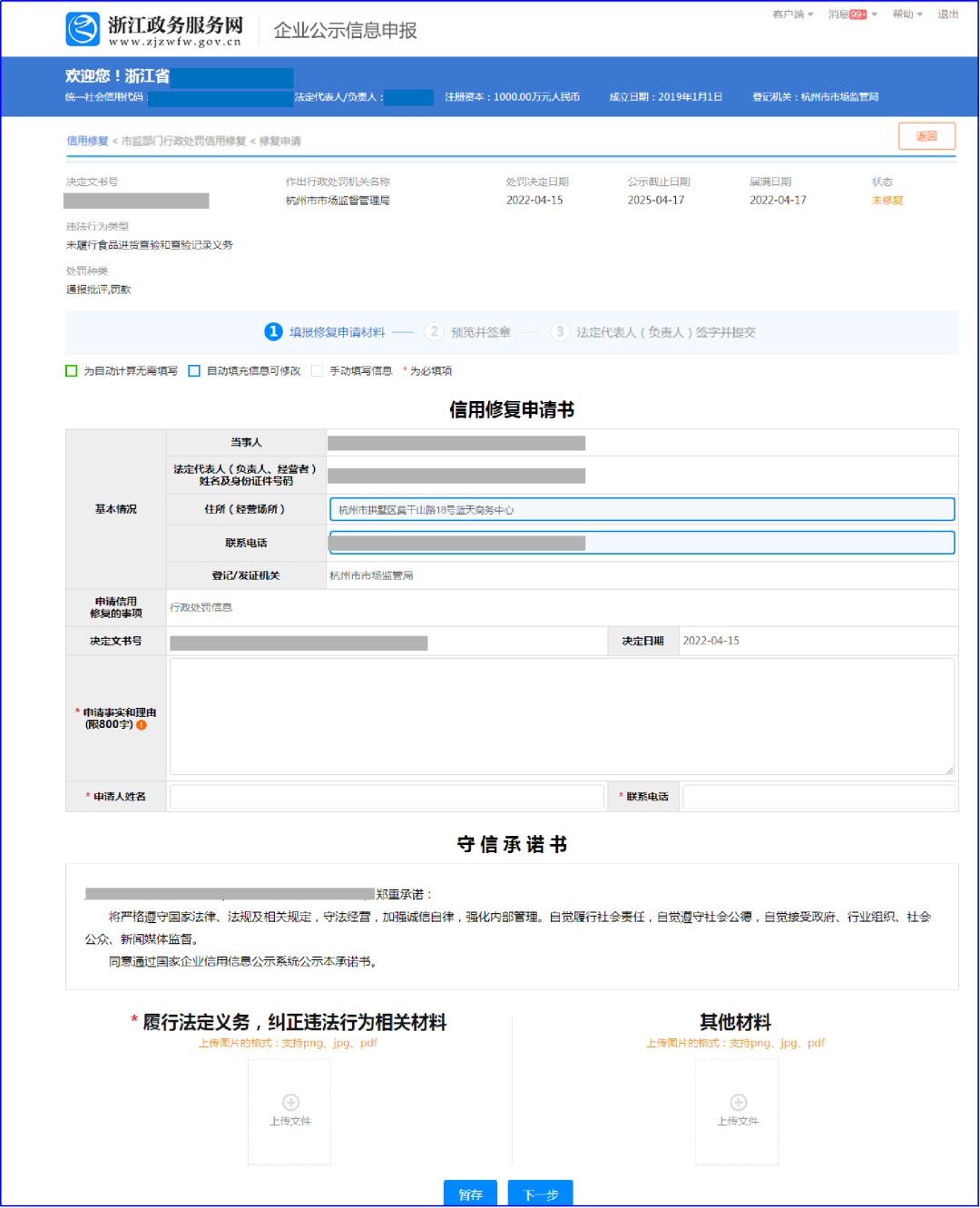The height and width of the screenshot is (1208, 980).
Task: Click the step 2 预览并签章 circle
Action: [435, 332]
